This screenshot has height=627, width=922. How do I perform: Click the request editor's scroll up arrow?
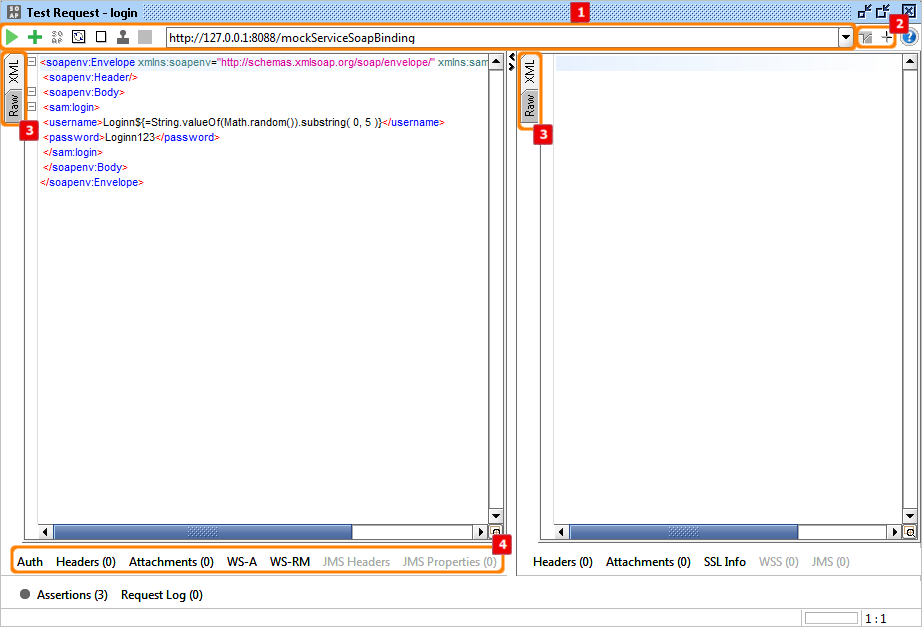[x=496, y=61]
